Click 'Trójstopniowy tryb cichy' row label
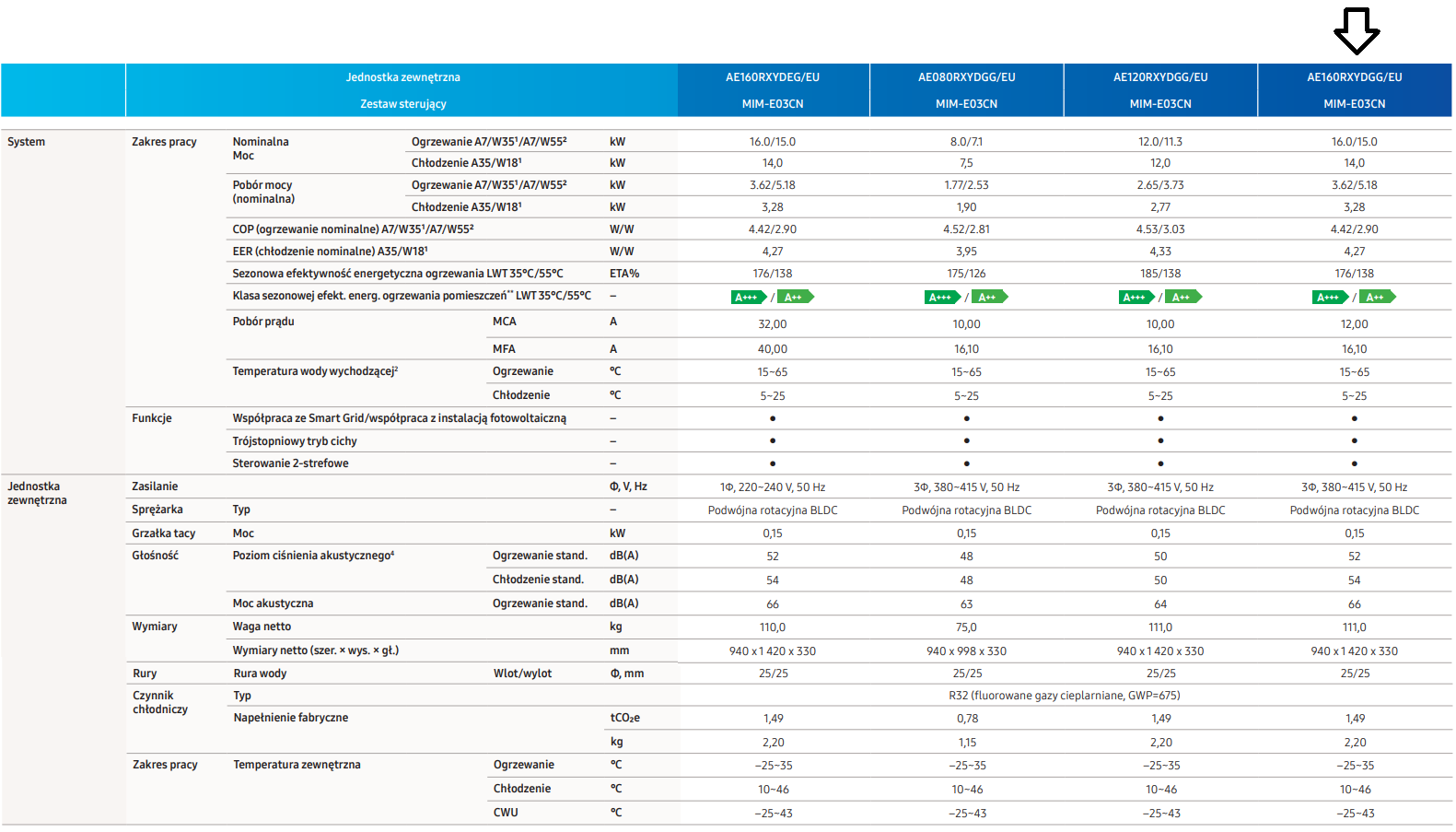Viewport: 1456px width, 832px height. pos(295,441)
